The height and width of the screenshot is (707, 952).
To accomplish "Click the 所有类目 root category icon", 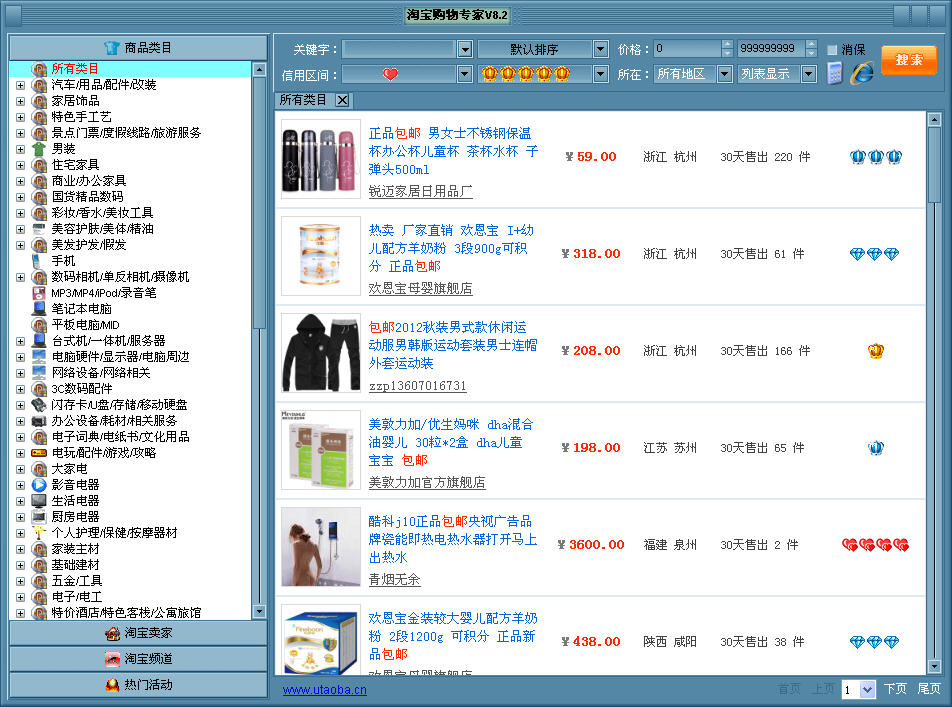I will (39, 69).
